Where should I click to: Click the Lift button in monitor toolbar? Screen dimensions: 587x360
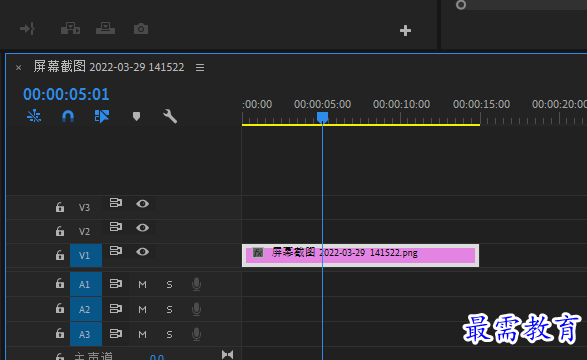(70, 29)
